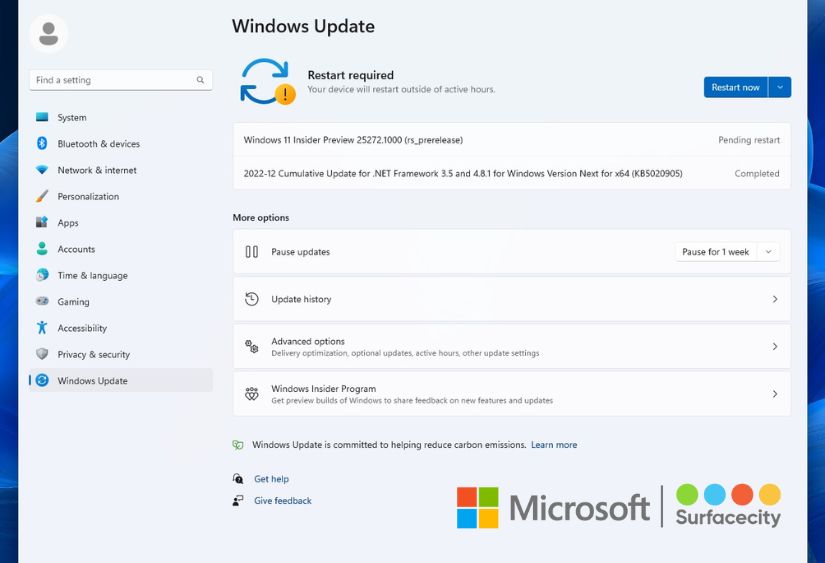Open Update history chevron
825x563 pixels.
[x=775, y=299]
